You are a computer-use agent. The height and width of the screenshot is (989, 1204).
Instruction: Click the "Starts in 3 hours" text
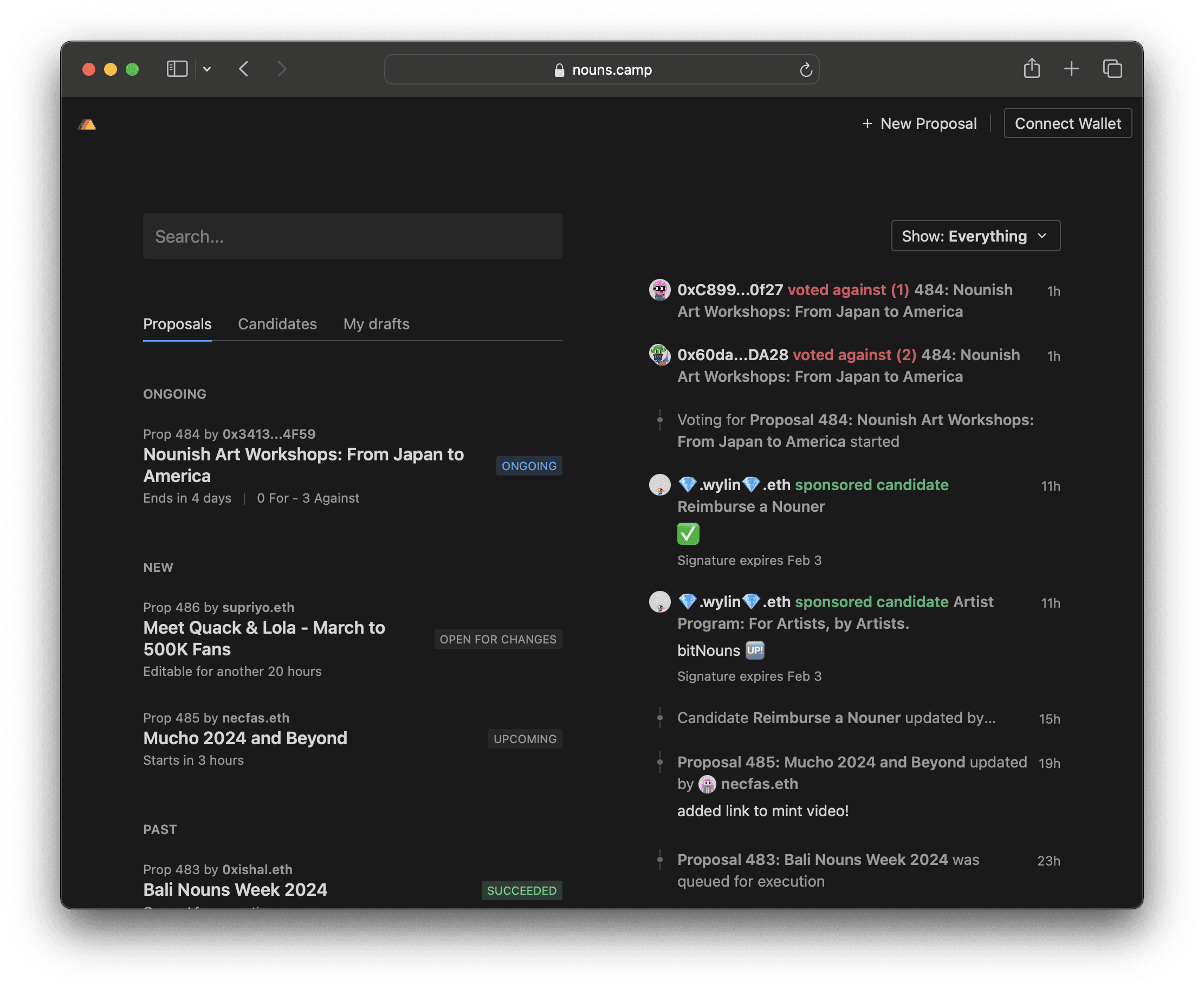[193, 760]
